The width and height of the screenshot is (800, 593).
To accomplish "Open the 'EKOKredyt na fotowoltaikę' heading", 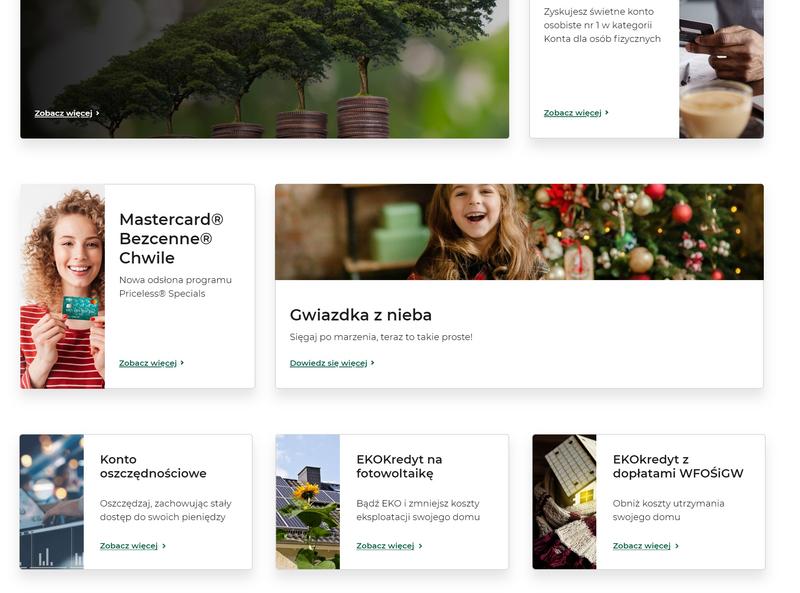I will click(399, 466).
